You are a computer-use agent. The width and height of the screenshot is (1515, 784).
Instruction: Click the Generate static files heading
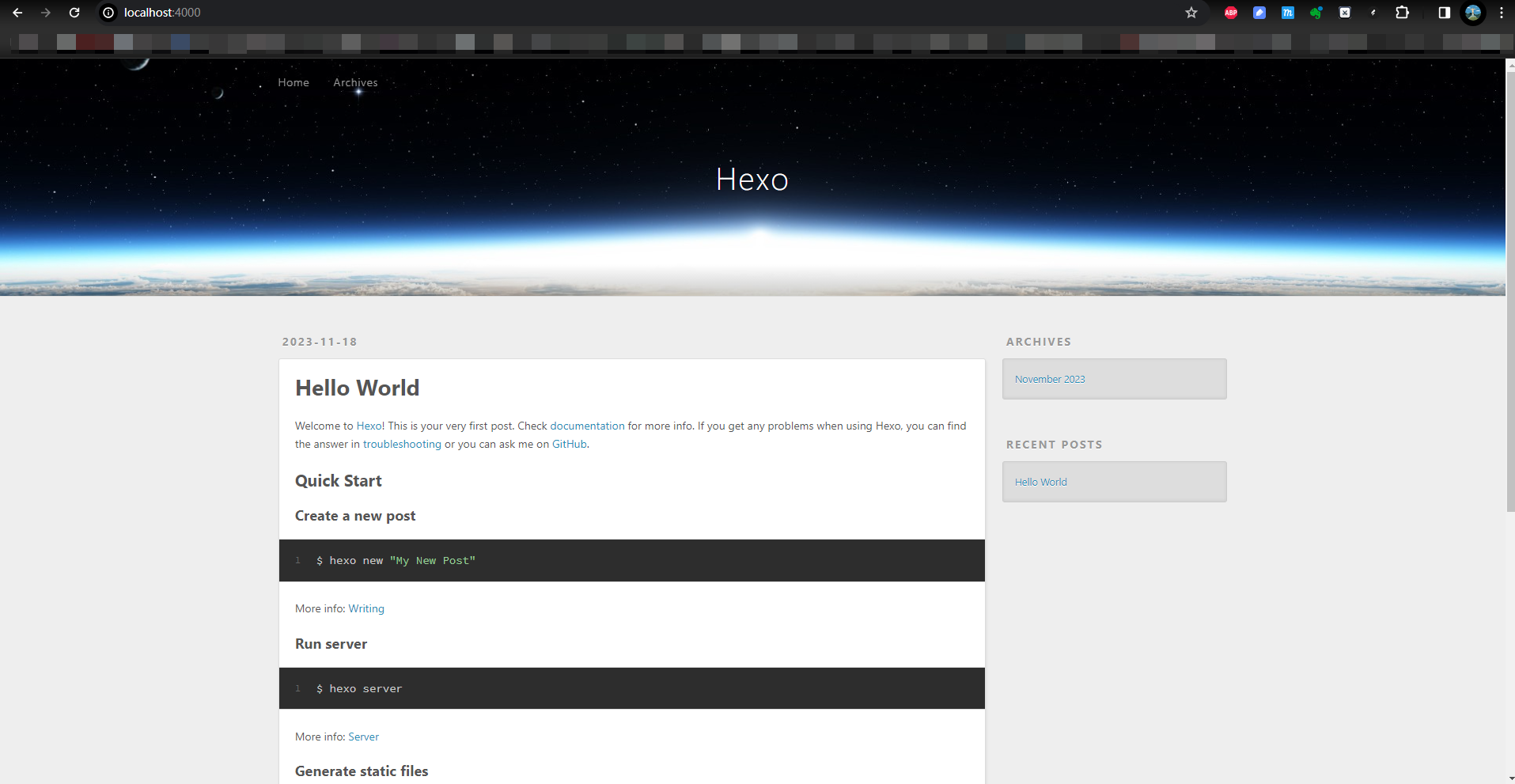click(x=362, y=771)
